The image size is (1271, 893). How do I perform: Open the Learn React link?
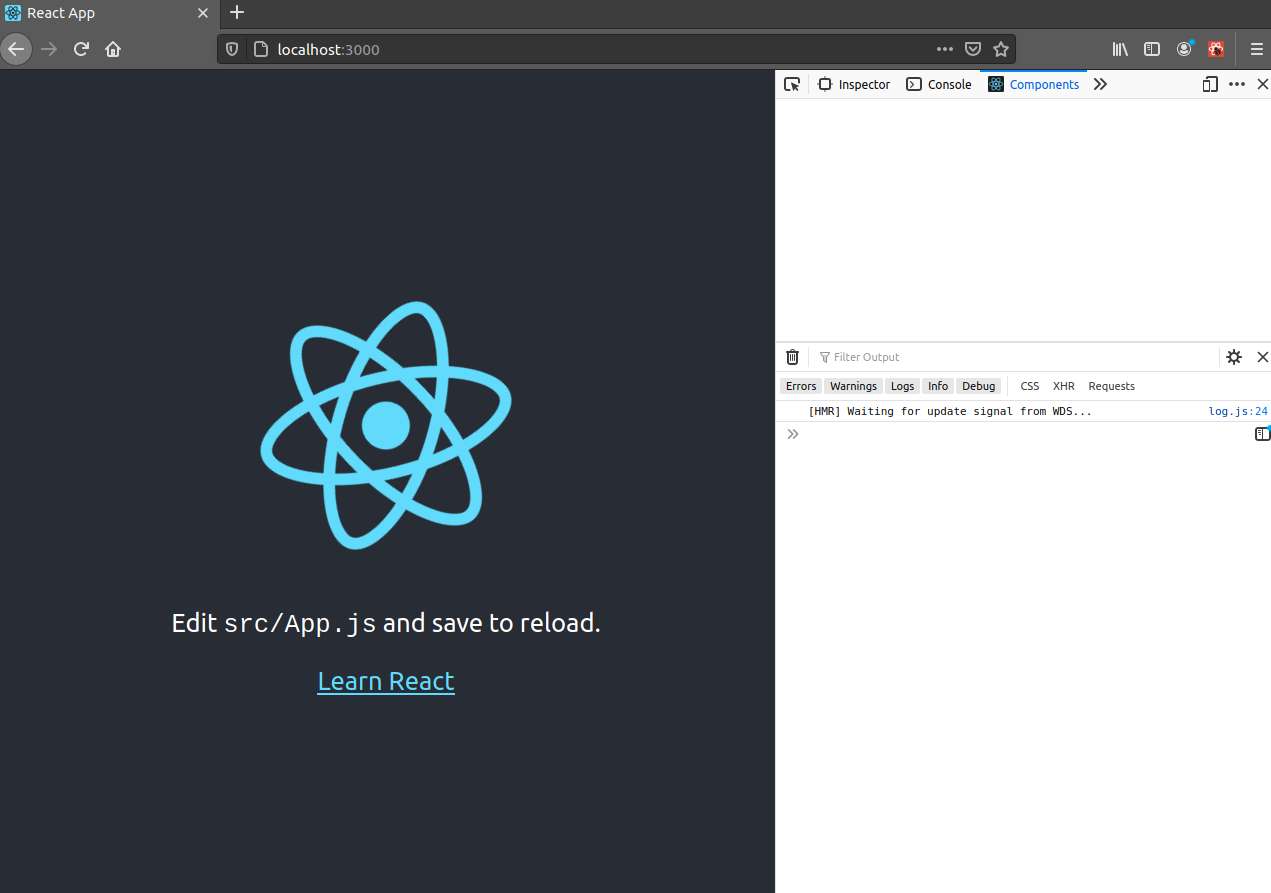[x=386, y=681]
